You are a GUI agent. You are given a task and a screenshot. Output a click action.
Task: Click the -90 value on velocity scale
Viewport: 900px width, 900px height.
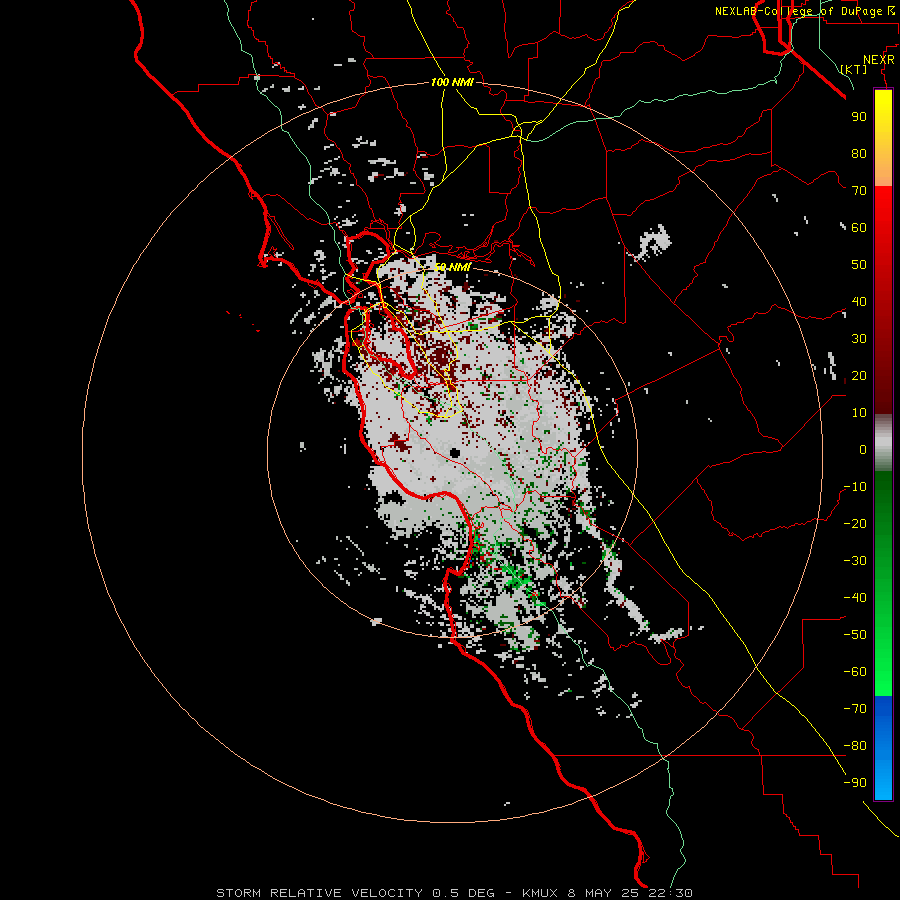[855, 783]
